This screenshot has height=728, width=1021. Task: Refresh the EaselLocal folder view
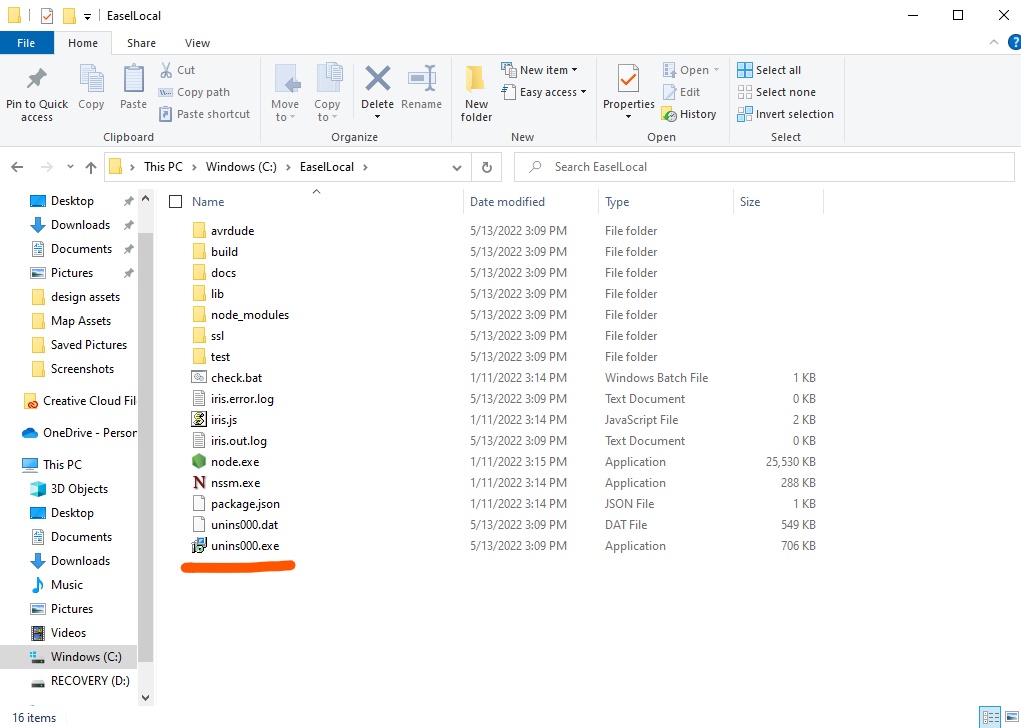[x=486, y=167]
